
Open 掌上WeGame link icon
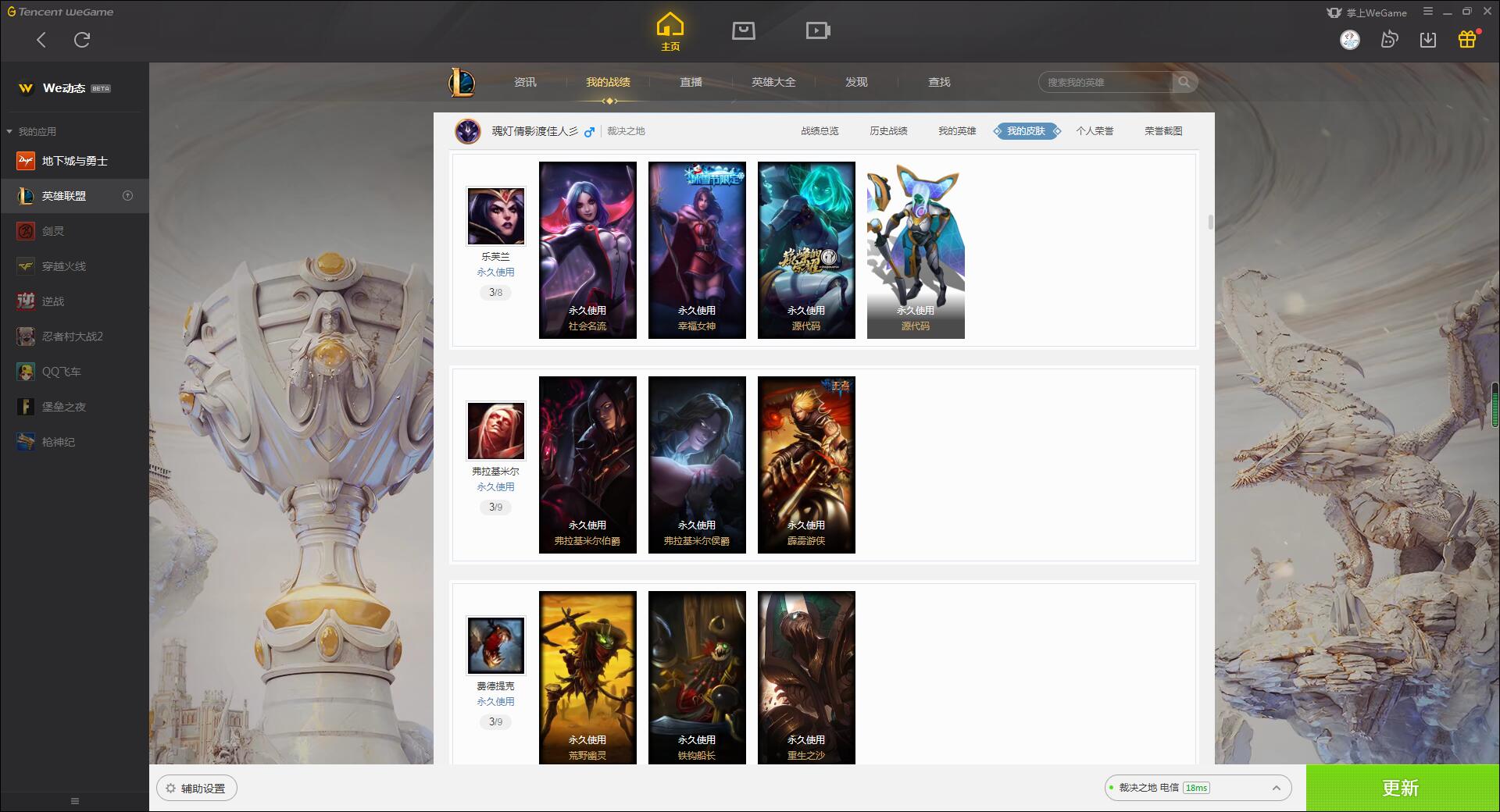pyautogui.click(x=1366, y=12)
